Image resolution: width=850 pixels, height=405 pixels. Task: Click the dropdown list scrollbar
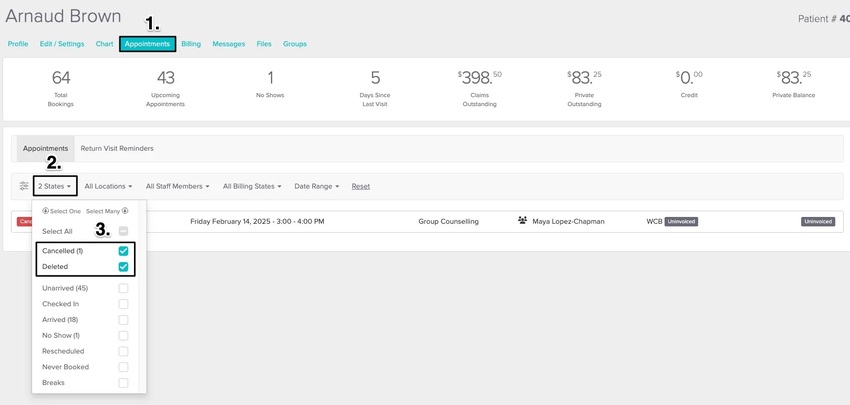click(x=143, y=296)
